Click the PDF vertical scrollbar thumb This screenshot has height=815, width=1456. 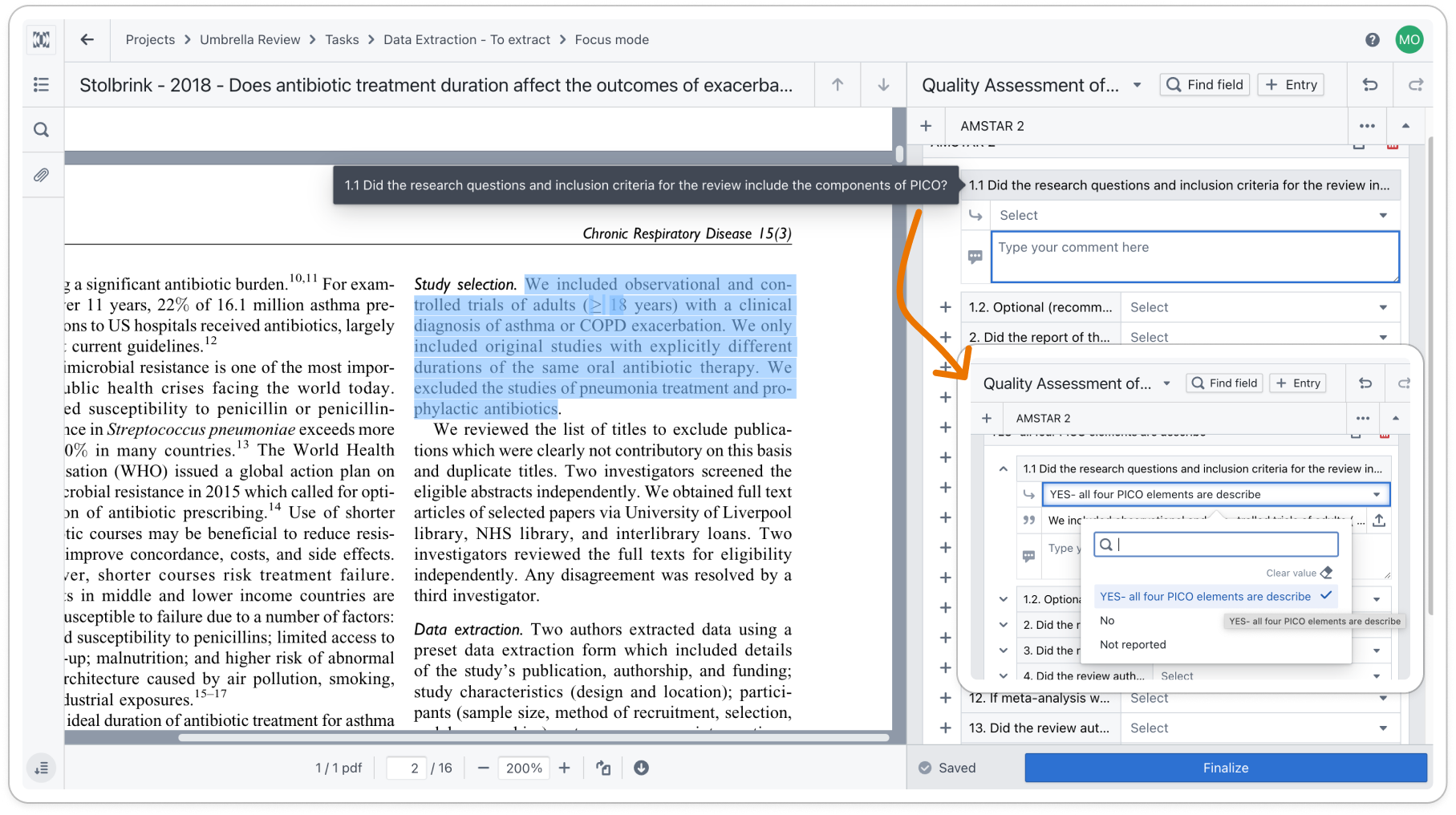[x=899, y=153]
